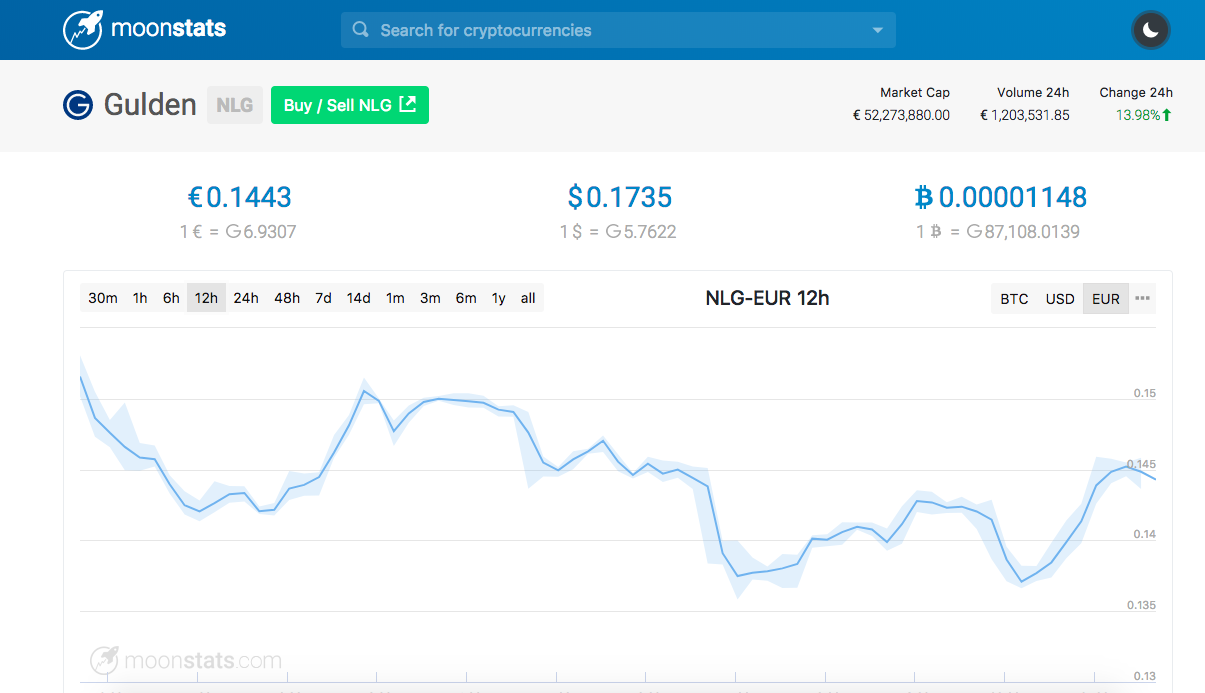Select the 1h time range
1205x693 pixels.
(x=140, y=298)
